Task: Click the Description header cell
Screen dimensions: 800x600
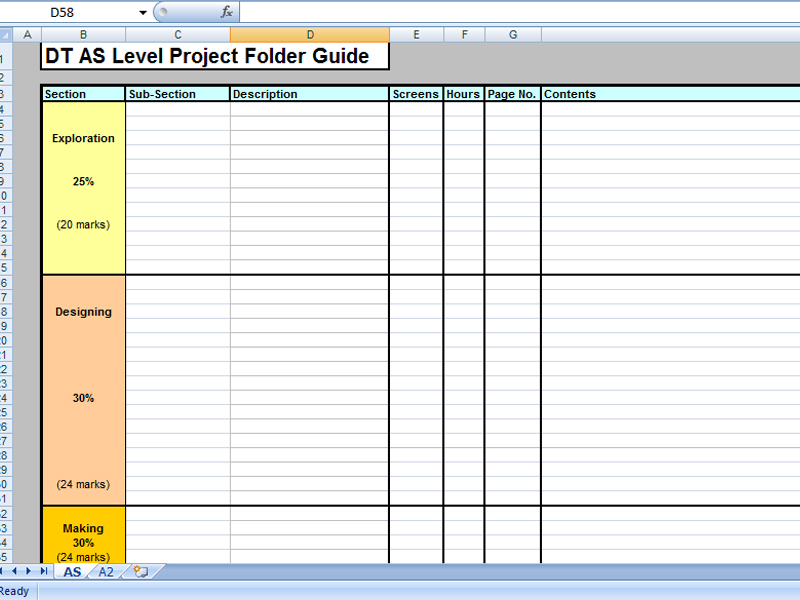Action: click(x=309, y=94)
